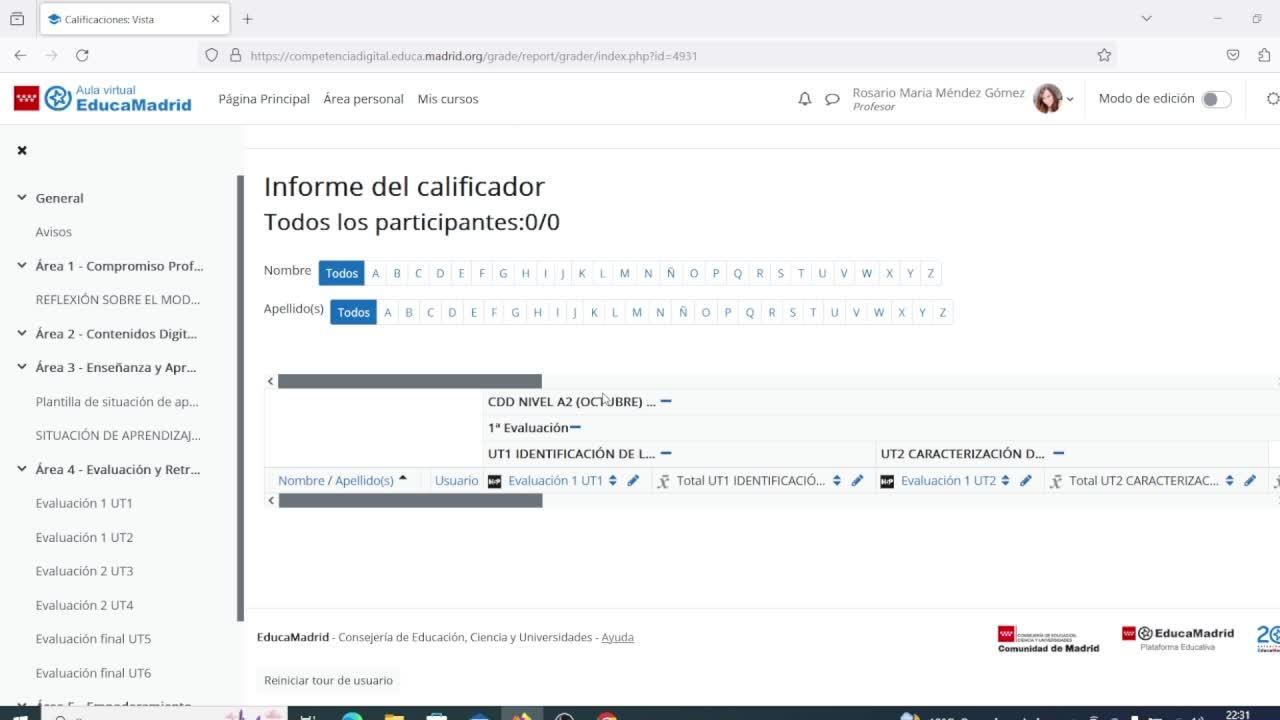Sort by Apellido(s) column link

coord(364,481)
